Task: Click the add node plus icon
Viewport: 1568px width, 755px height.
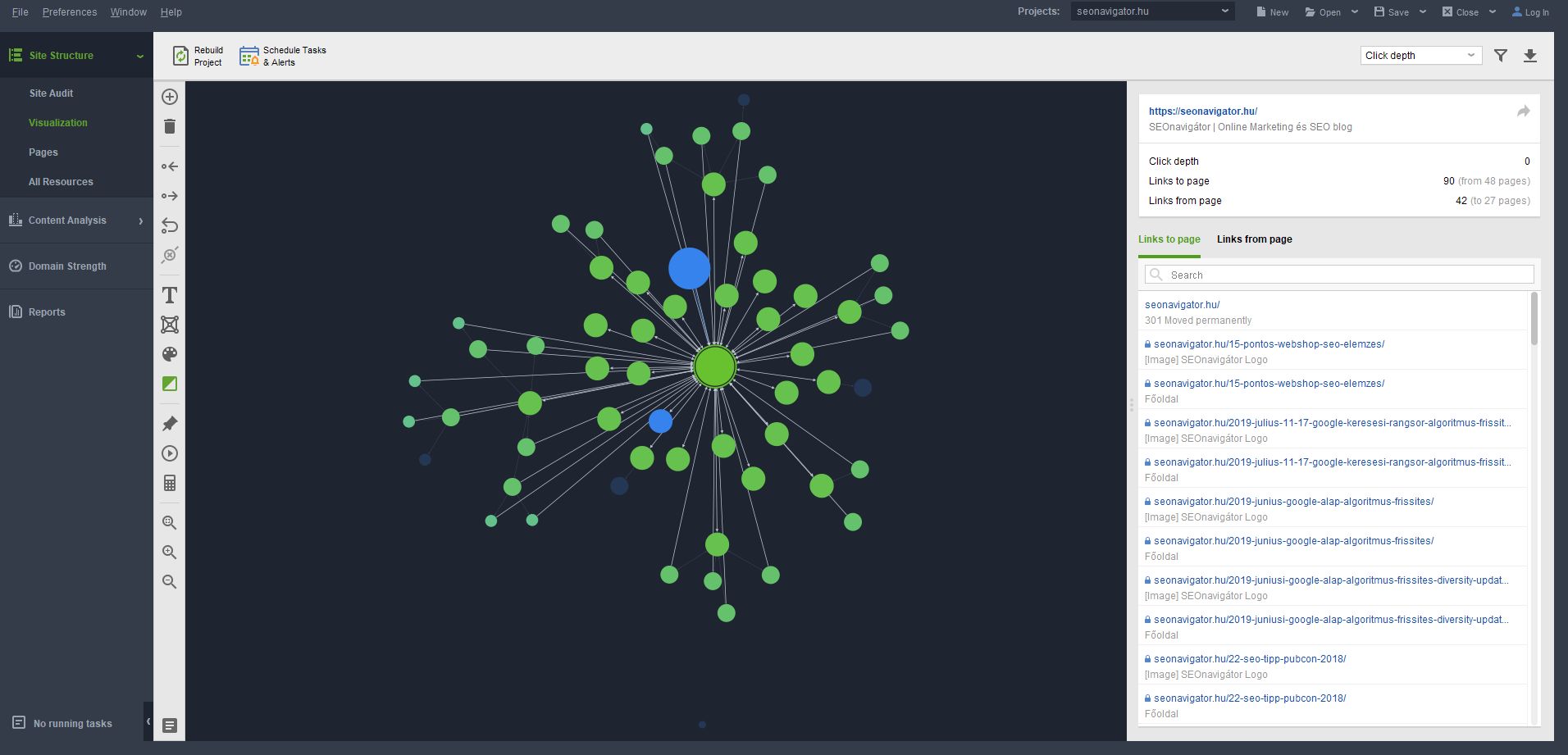Action: (x=170, y=97)
